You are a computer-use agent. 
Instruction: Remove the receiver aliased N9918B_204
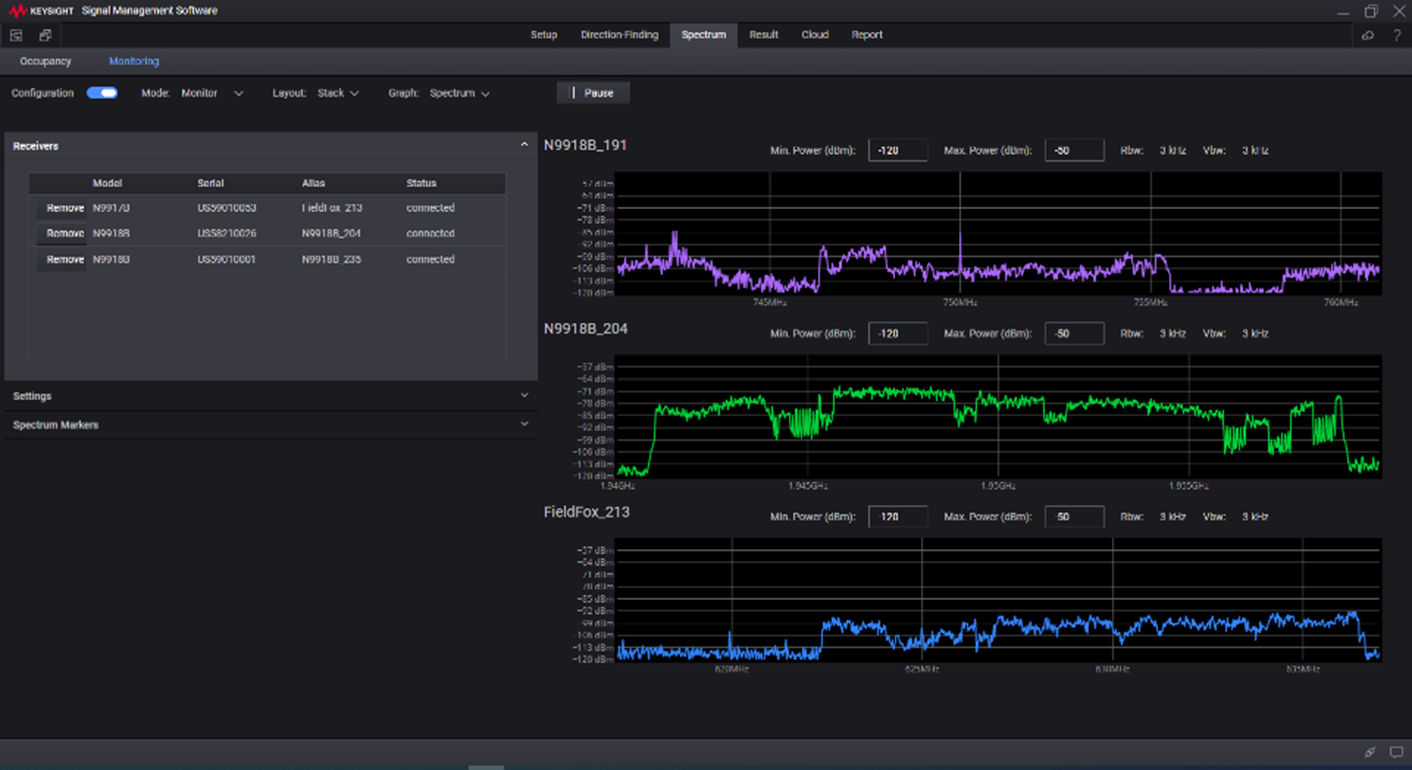tap(64, 233)
